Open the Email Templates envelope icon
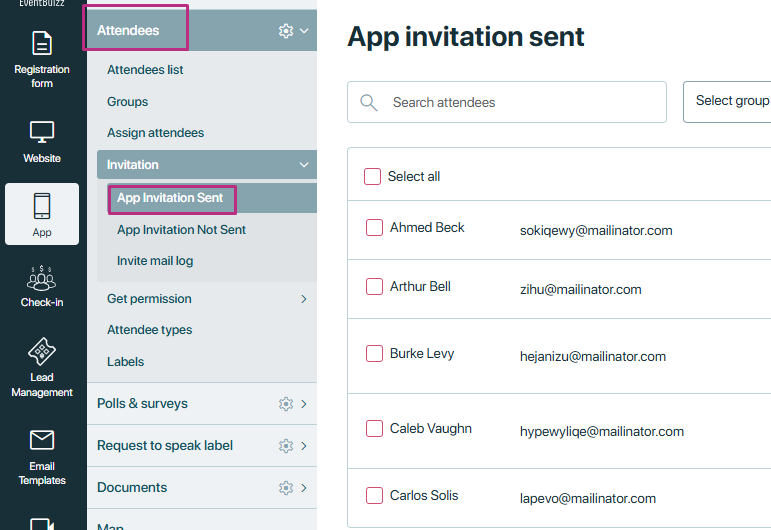Image resolution: width=771 pixels, height=530 pixels. [x=42, y=440]
